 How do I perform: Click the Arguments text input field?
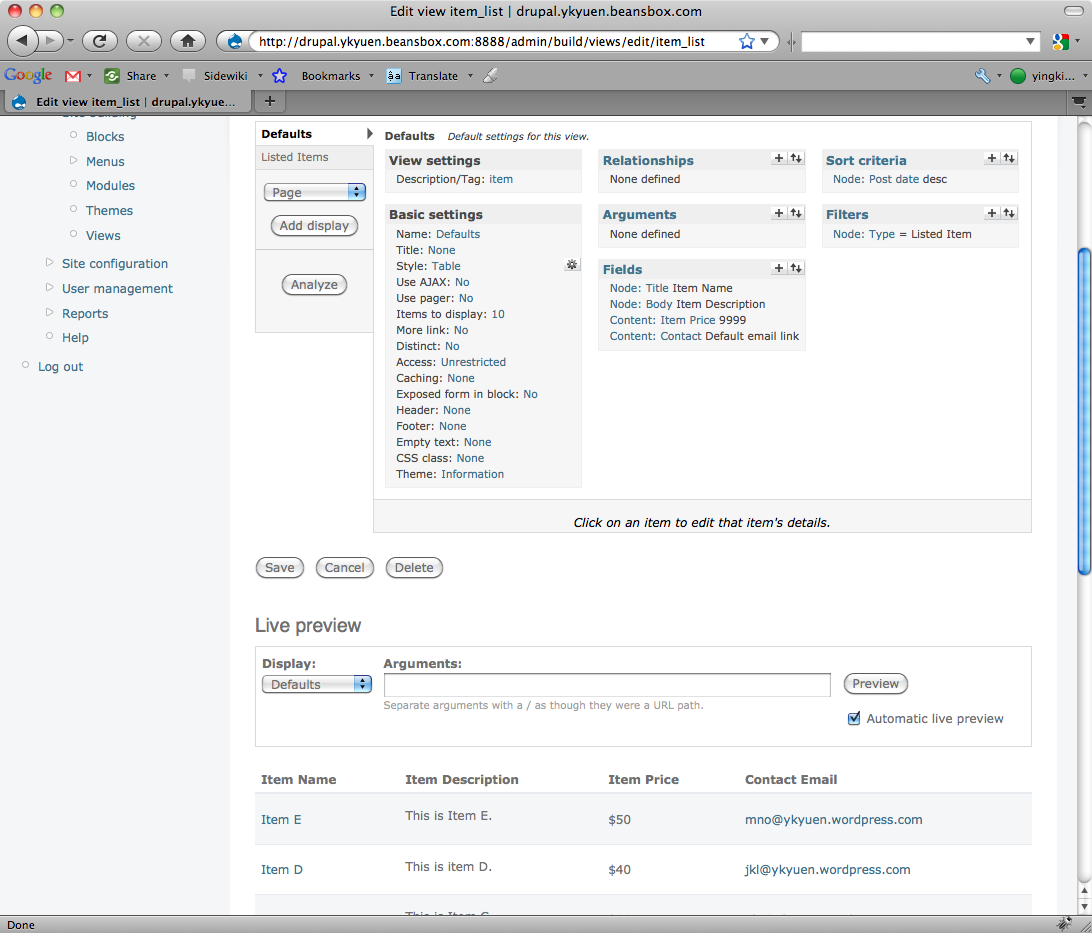tap(607, 684)
